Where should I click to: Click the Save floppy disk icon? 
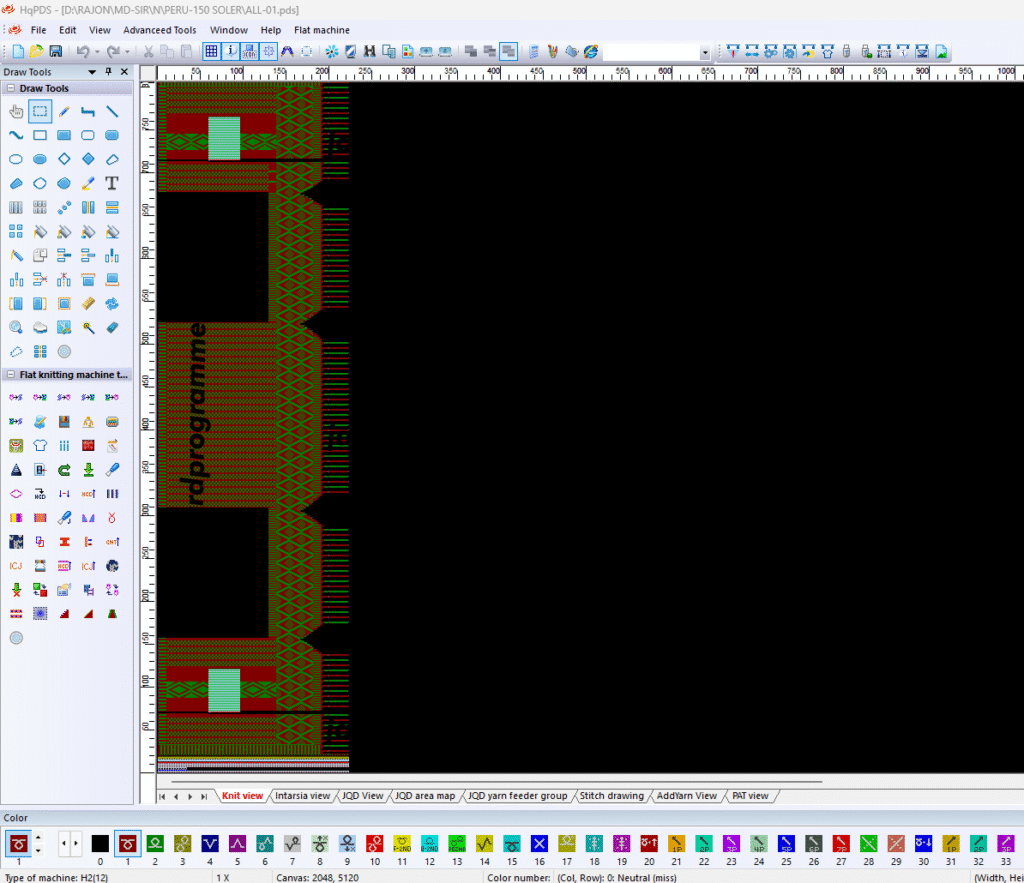tap(56, 52)
